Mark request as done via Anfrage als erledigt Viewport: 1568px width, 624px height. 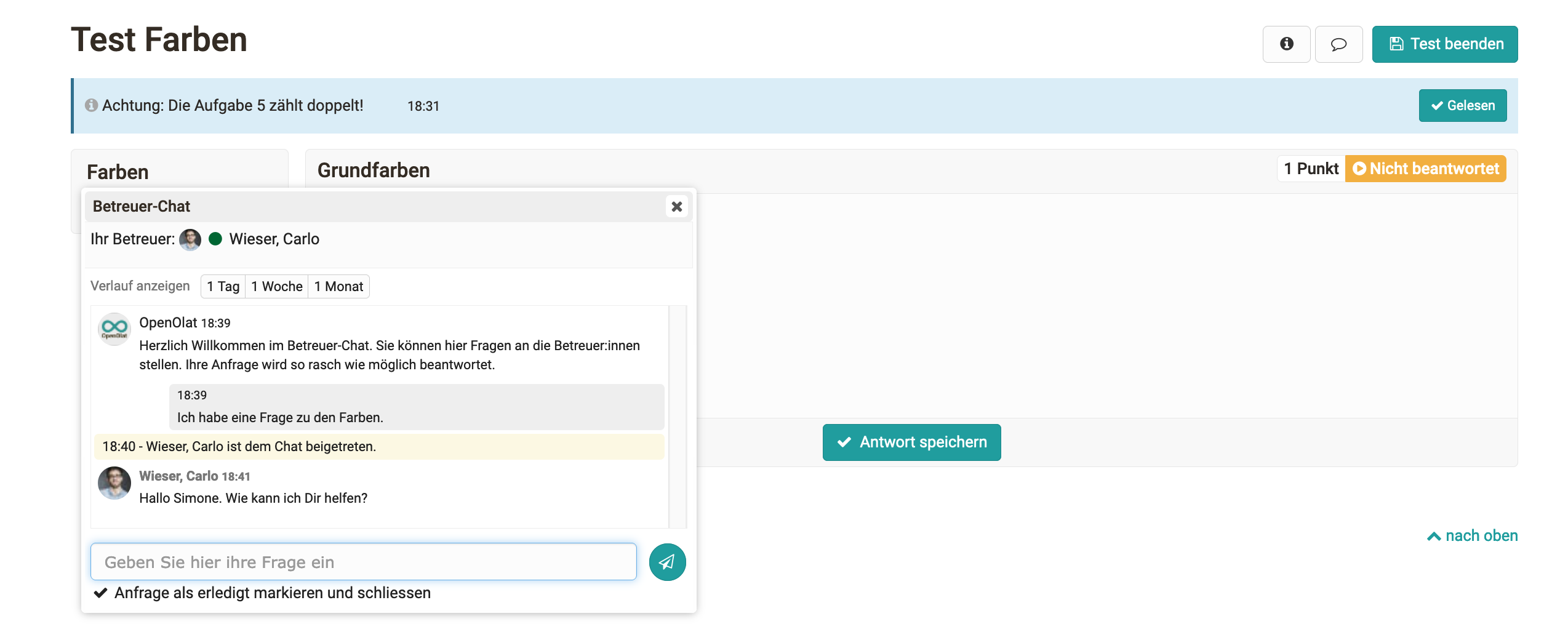[x=263, y=593]
